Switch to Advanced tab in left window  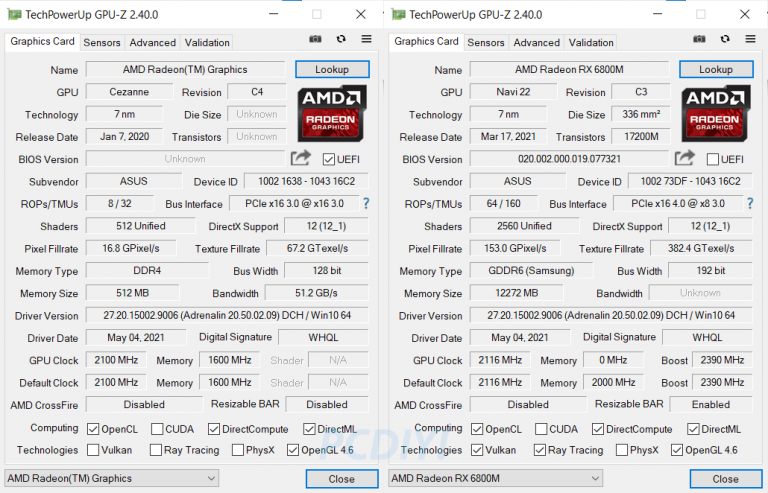coord(152,43)
